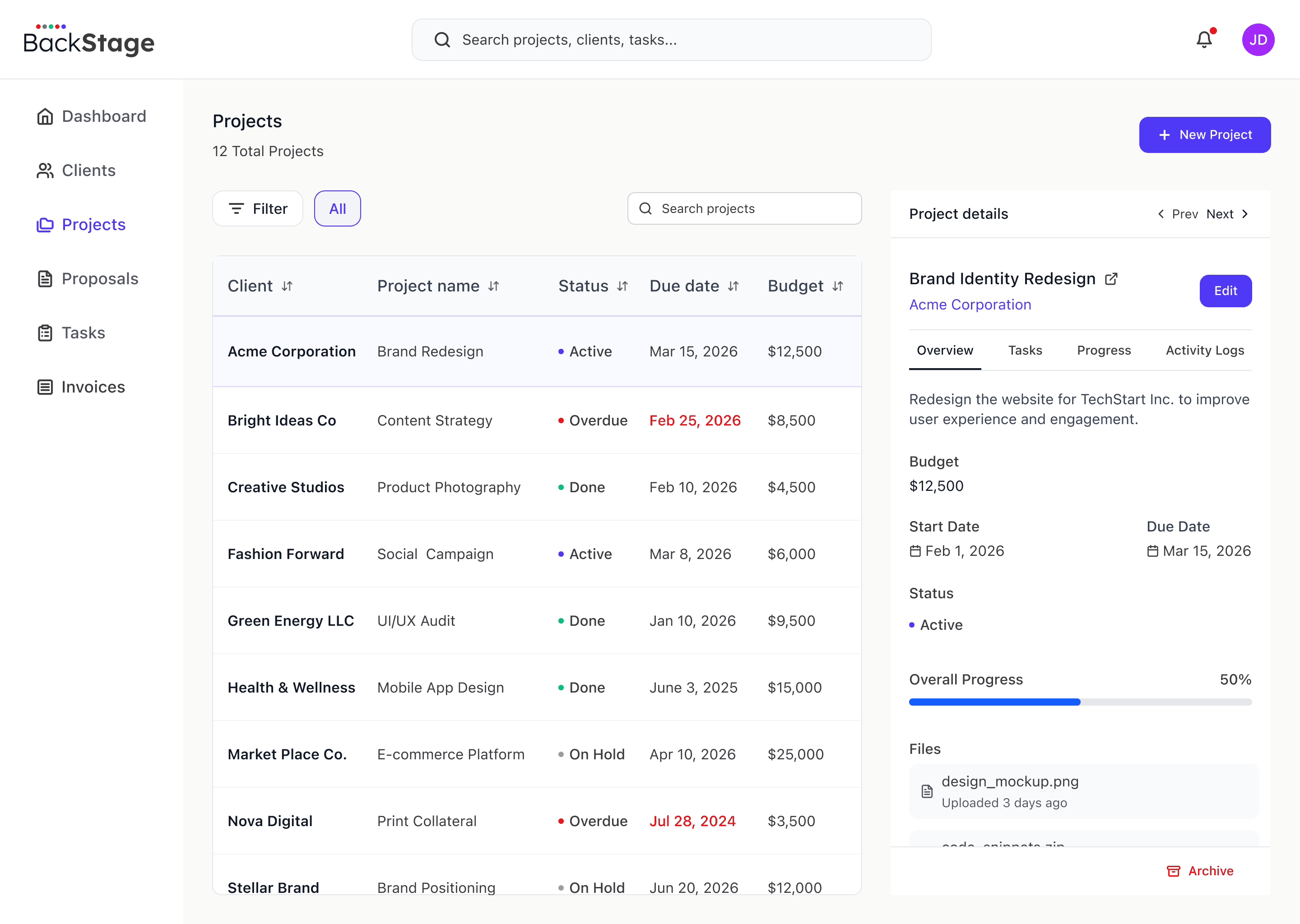Sort by Budget column arrows
1300x924 pixels.
tap(838, 286)
